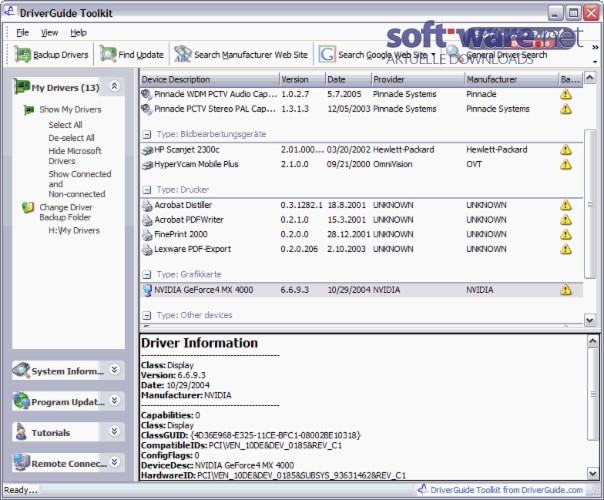Screen dimensions: 604x500
Task: Collapse the Type: Other devices group
Action: pyautogui.click(x=146, y=315)
